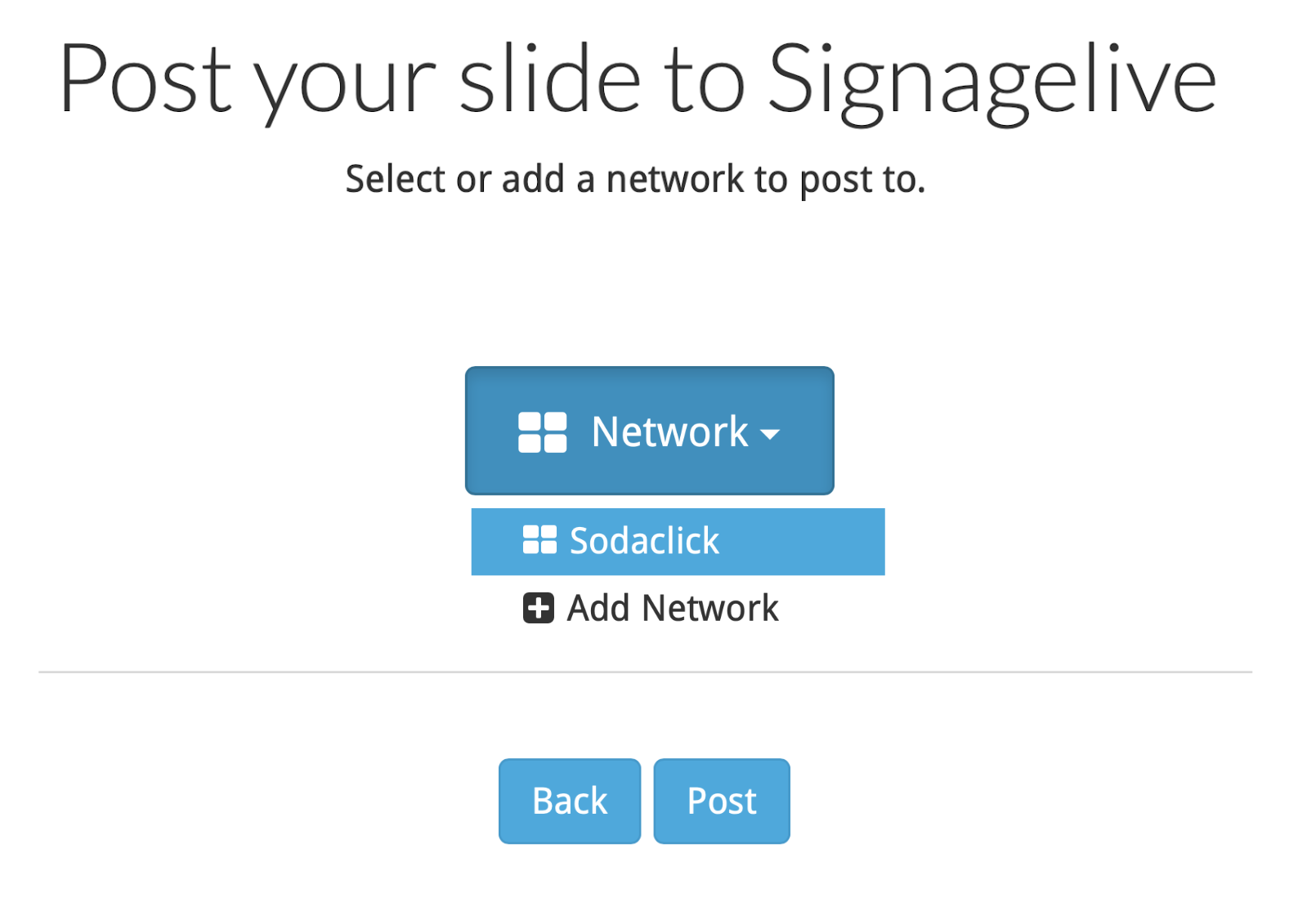Image resolution: width=1316 pixels, height=902 pixels.
Task: Click the word "network" in the subtitle
Action: click(674, 179)
